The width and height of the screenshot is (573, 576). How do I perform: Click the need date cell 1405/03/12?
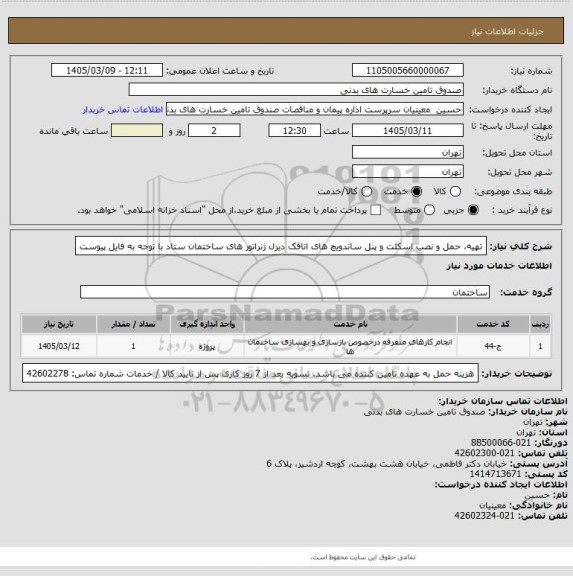[x=59, y=346]
